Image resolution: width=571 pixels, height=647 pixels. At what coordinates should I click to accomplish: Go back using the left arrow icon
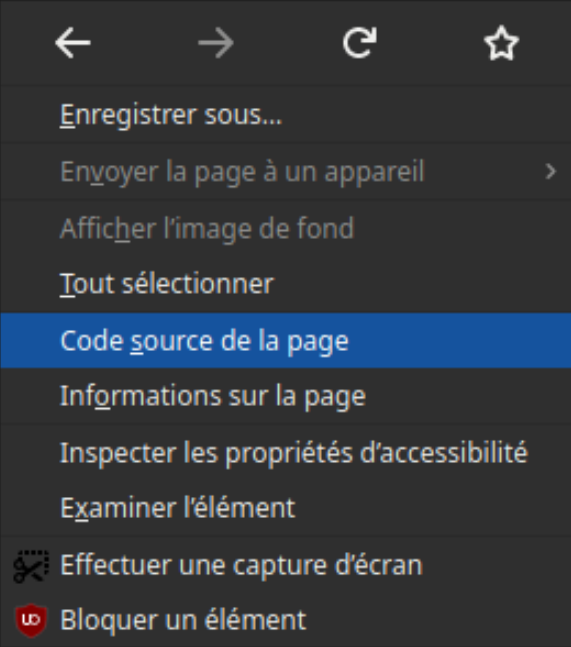click(73, 43)
